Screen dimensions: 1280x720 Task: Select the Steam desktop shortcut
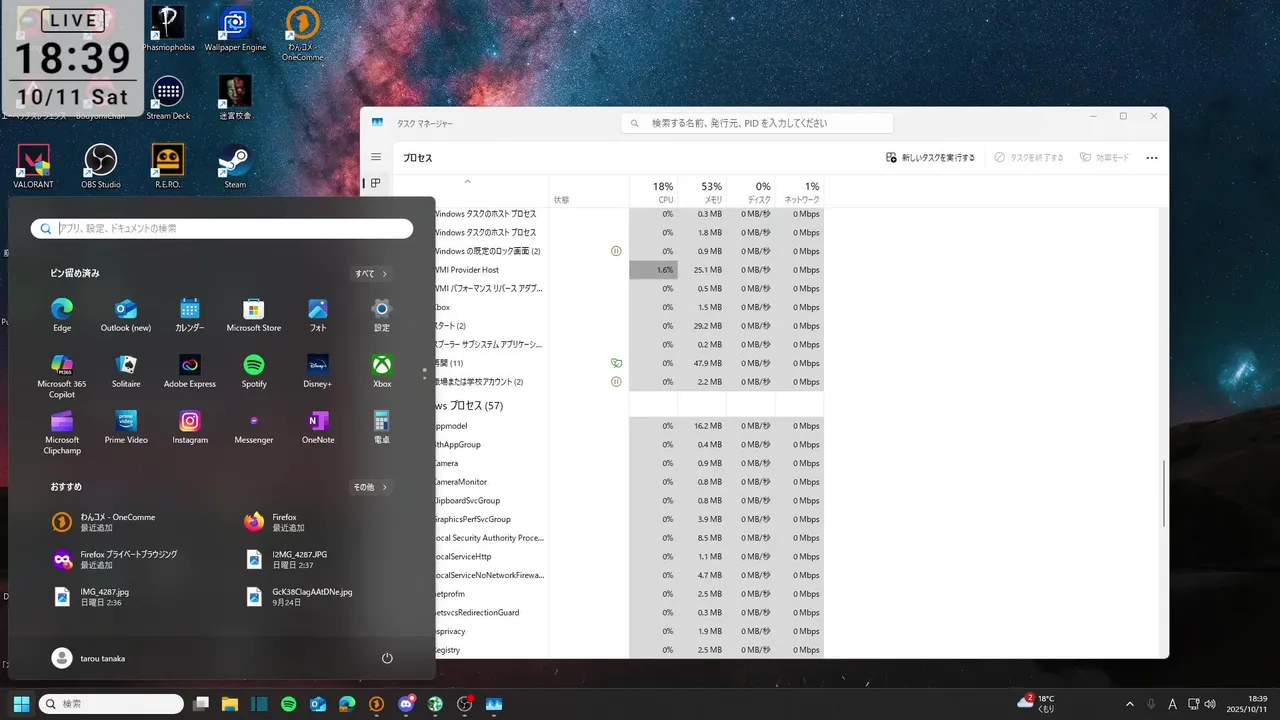(x=235, y=166)
